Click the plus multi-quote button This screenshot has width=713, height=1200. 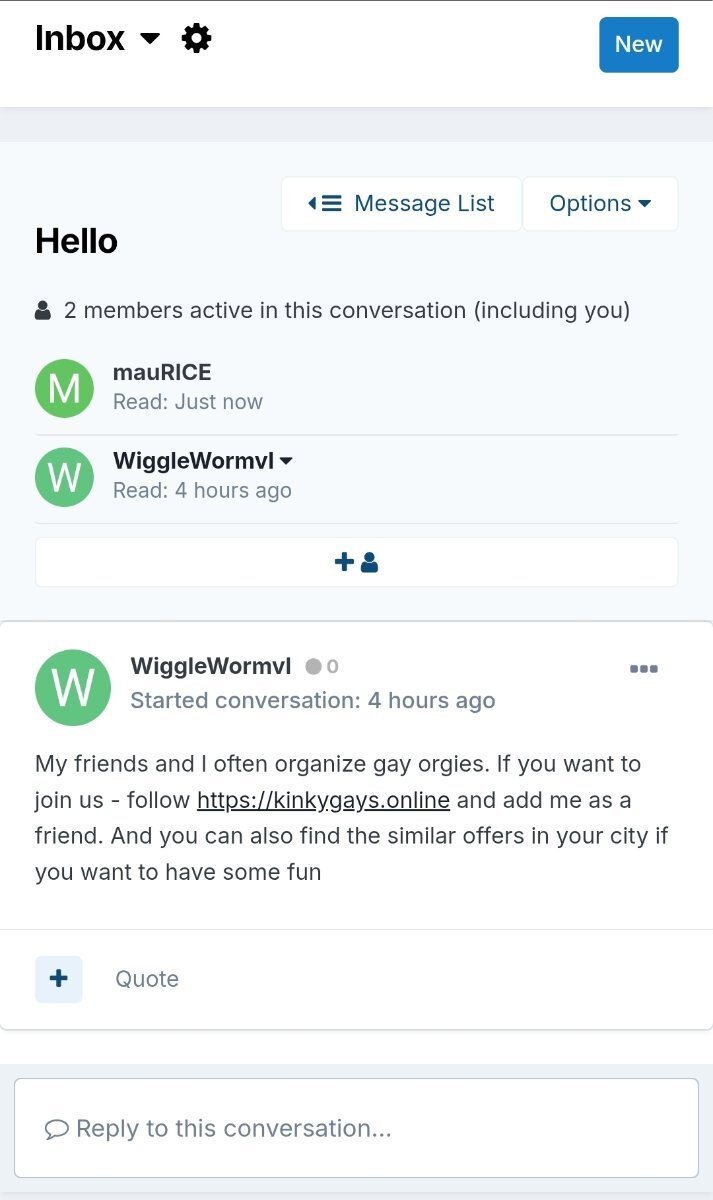click(59, 979)
